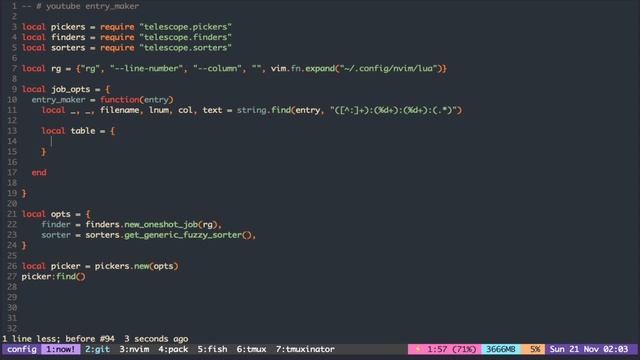Click the memory usage 3666MB indicator

(501, 349)
